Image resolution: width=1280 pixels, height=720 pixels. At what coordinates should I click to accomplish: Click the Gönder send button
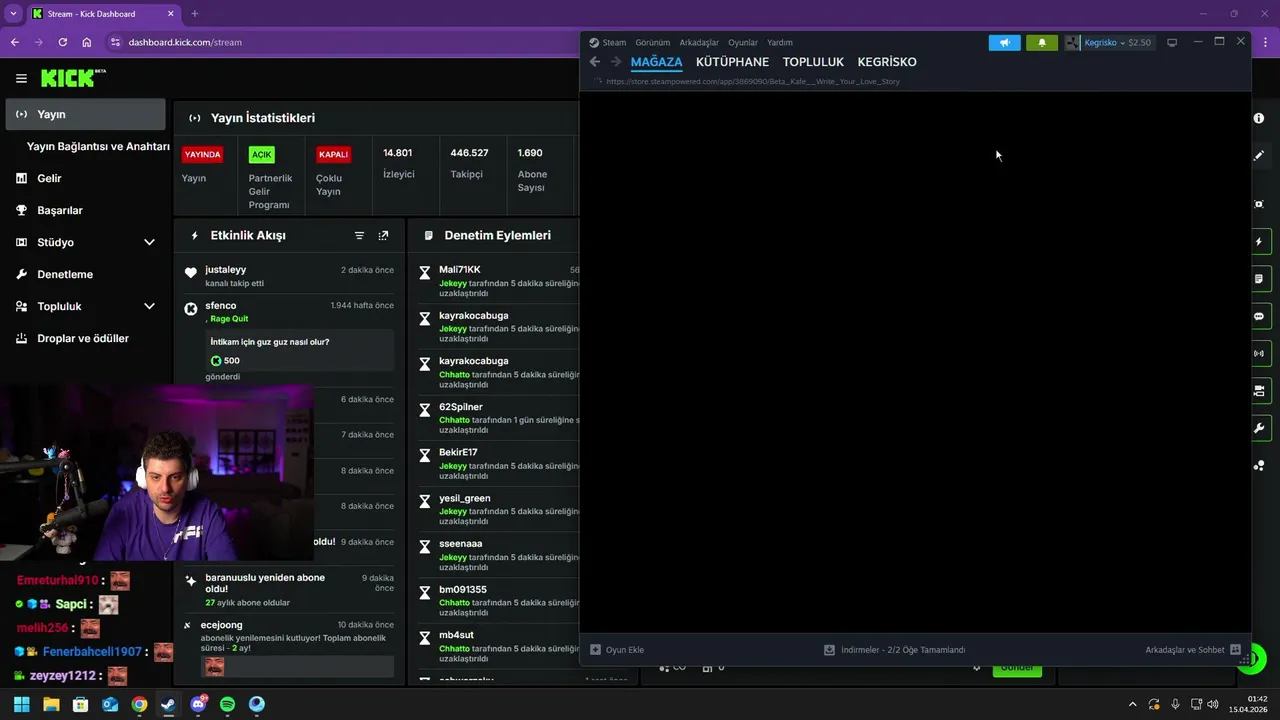point(1017,668)
